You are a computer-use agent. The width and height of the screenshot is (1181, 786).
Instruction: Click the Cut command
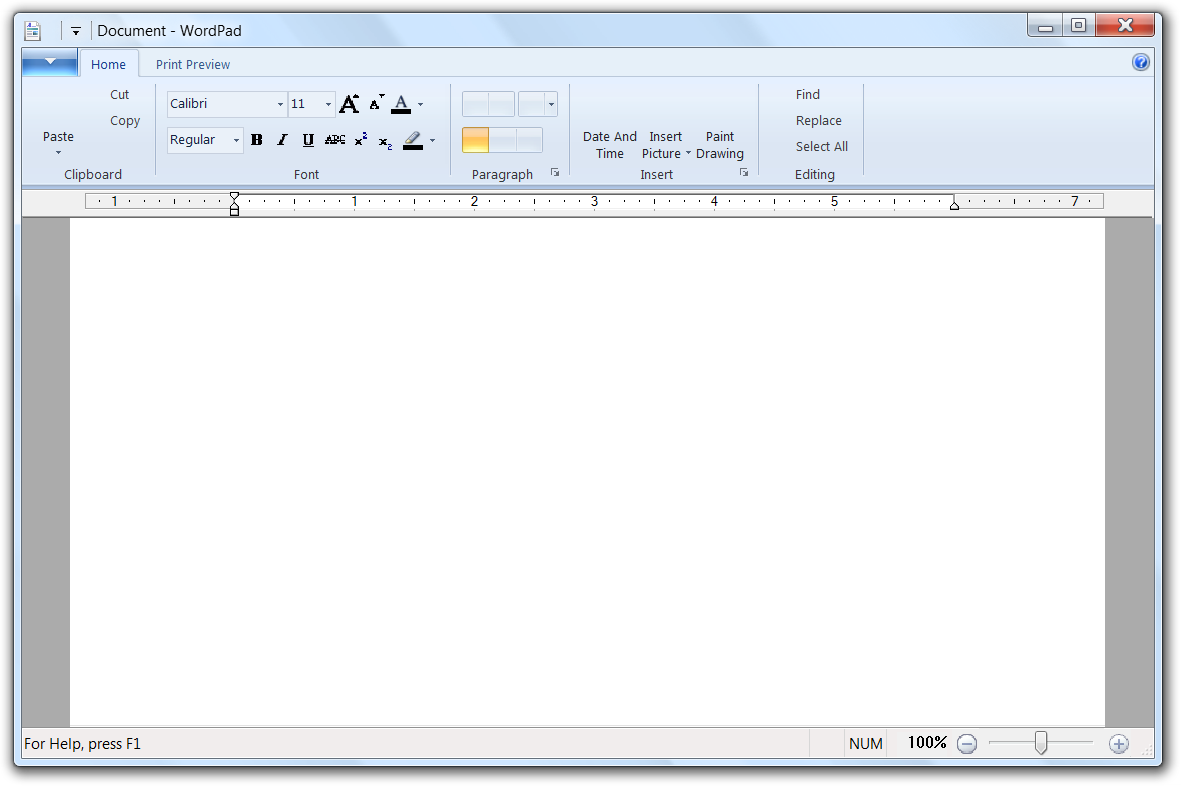click(x=120, y=95)
